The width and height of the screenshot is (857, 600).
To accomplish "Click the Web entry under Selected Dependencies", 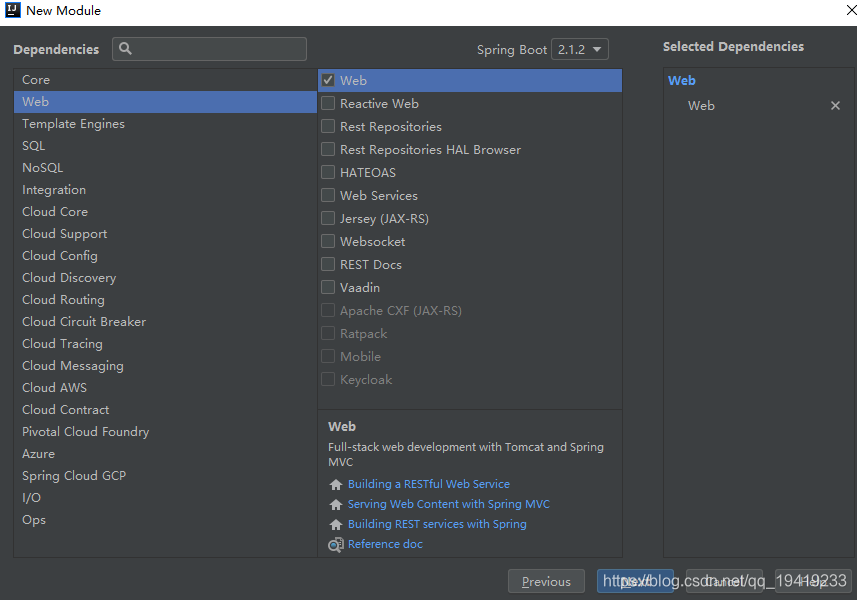I will [701, 105].
